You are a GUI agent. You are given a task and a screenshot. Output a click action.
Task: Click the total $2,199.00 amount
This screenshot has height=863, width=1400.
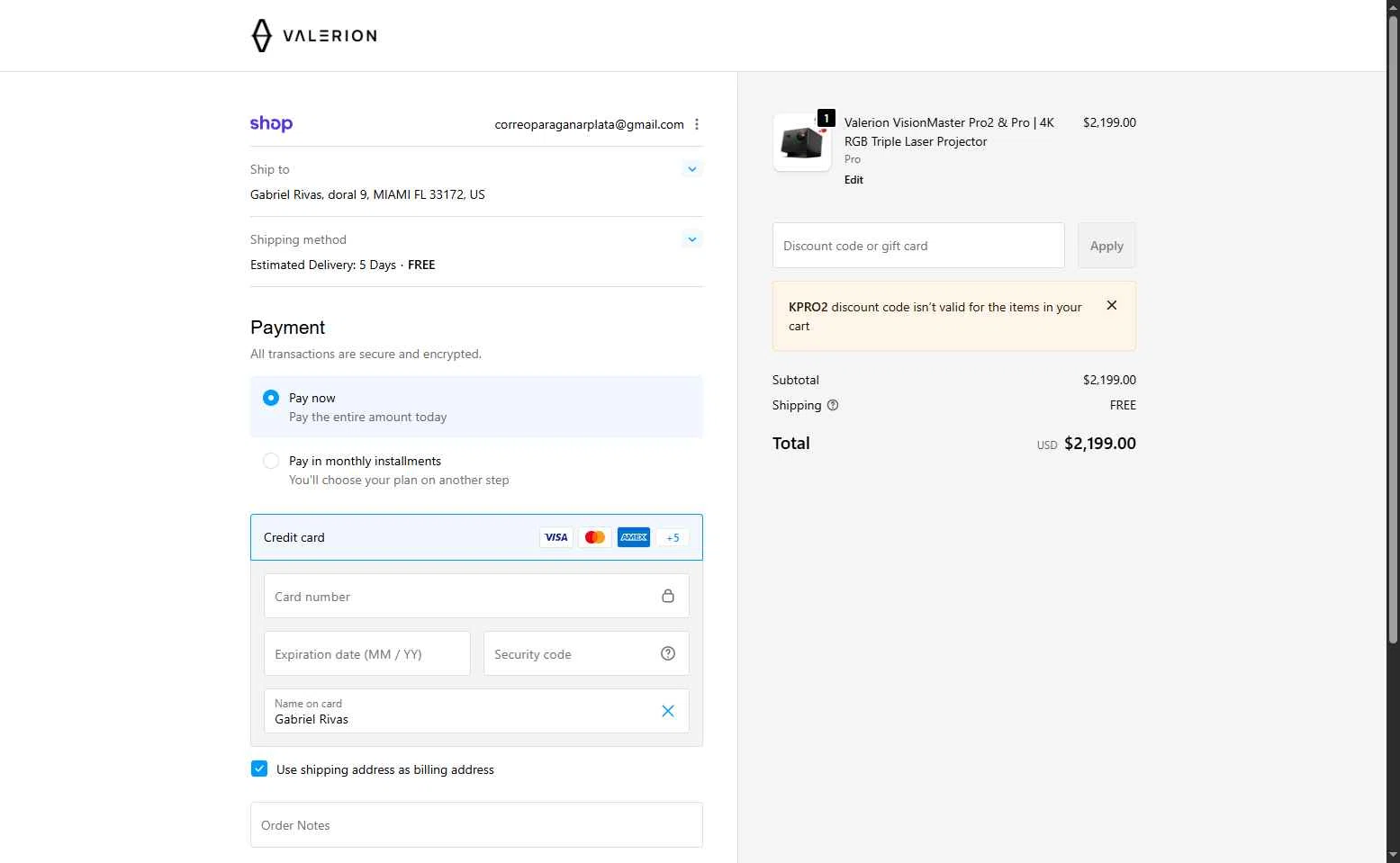1100,444
